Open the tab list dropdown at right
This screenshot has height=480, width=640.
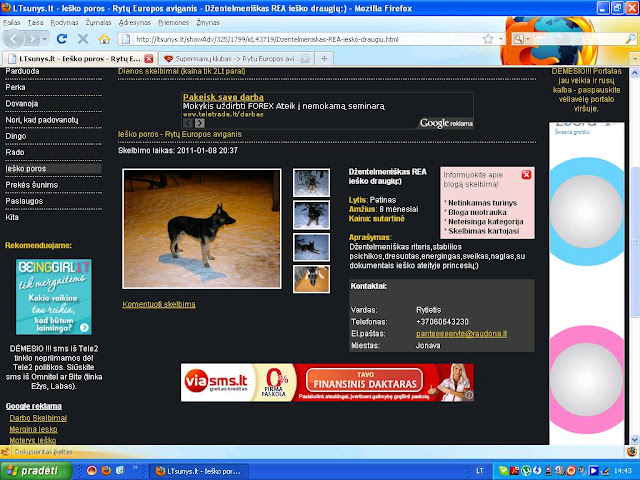click(635, 59)
